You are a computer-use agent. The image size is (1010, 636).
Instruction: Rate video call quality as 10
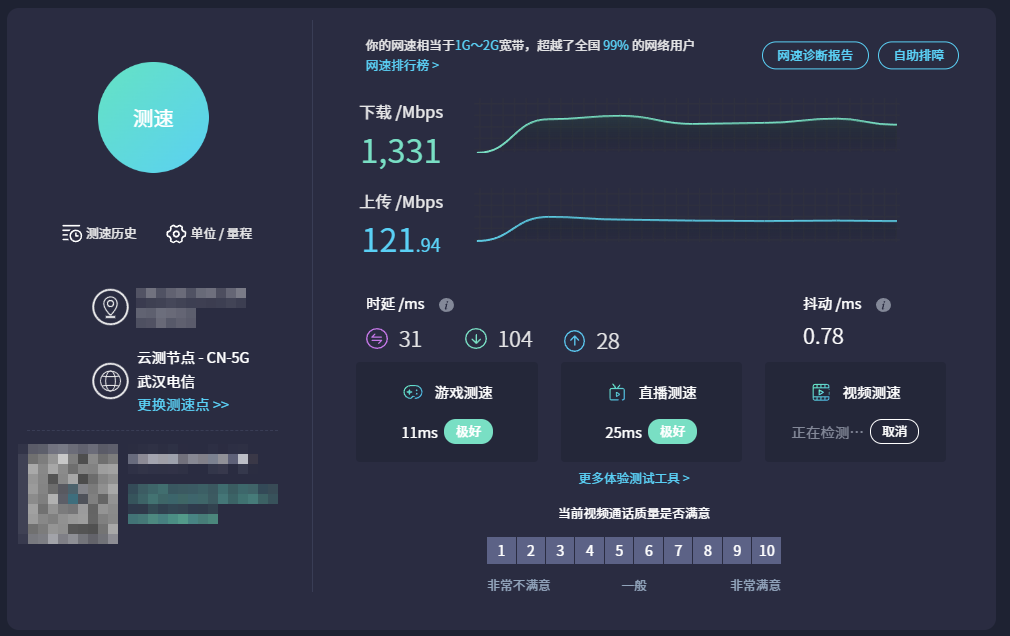point(766,550)
